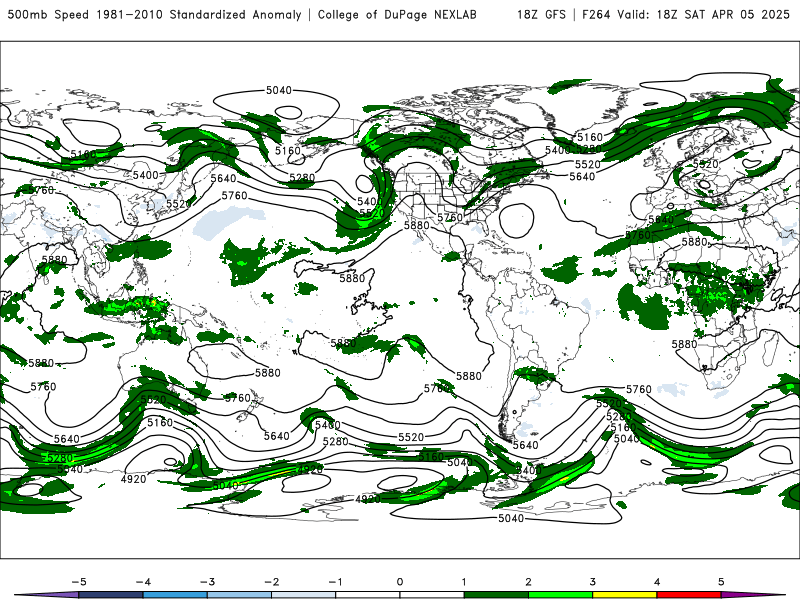Select the pale blue -2 to -1 colorbar segment

click(x=304, y=595)
